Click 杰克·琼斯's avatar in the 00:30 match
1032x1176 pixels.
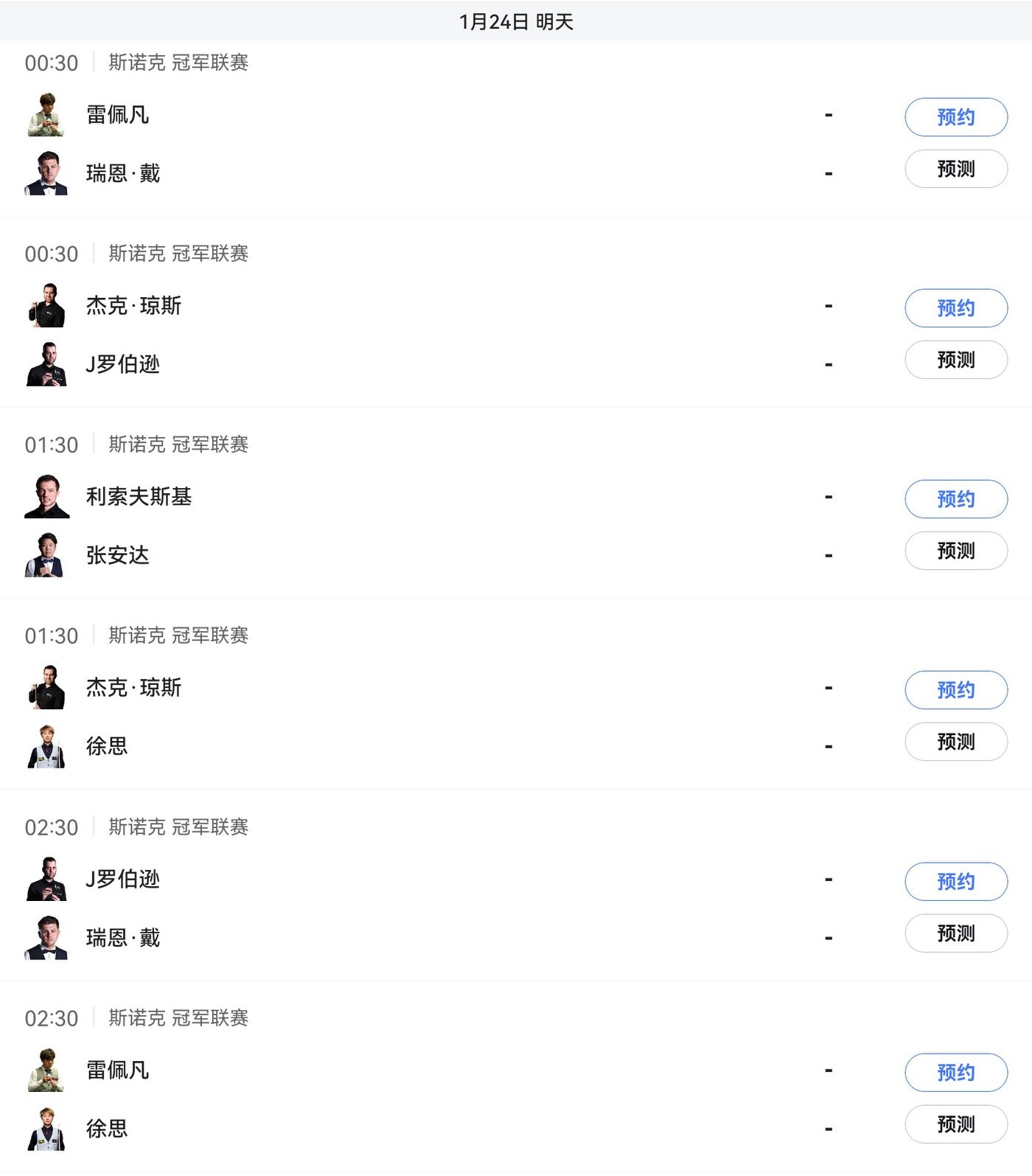[46, 306]
